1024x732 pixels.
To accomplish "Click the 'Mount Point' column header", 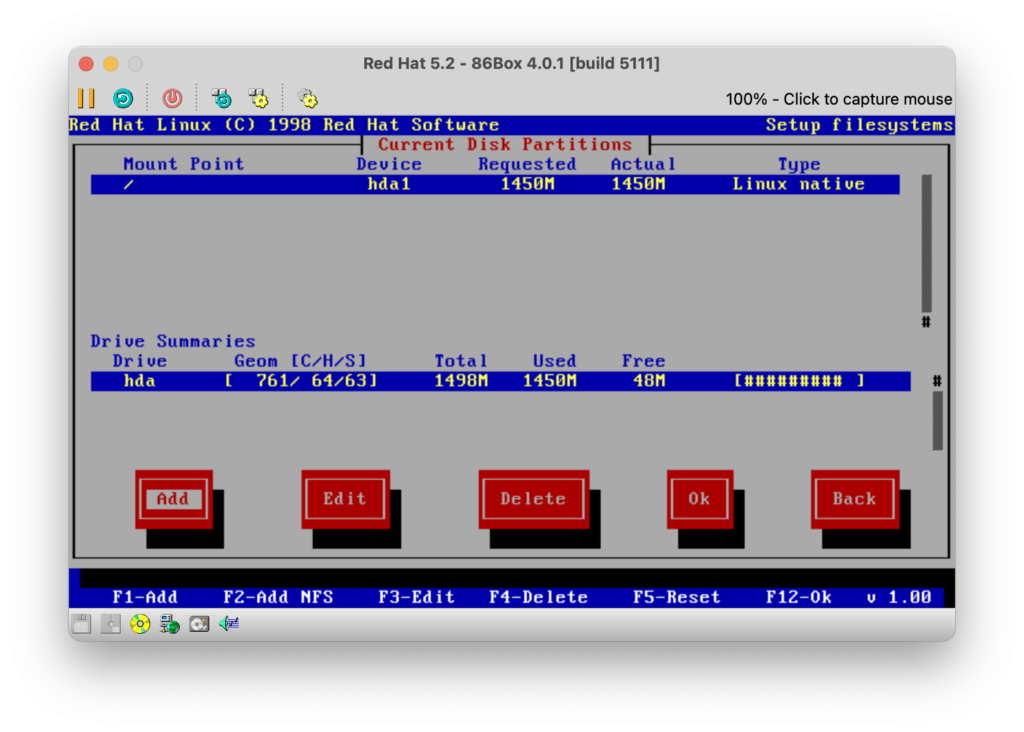I will 184,164.
